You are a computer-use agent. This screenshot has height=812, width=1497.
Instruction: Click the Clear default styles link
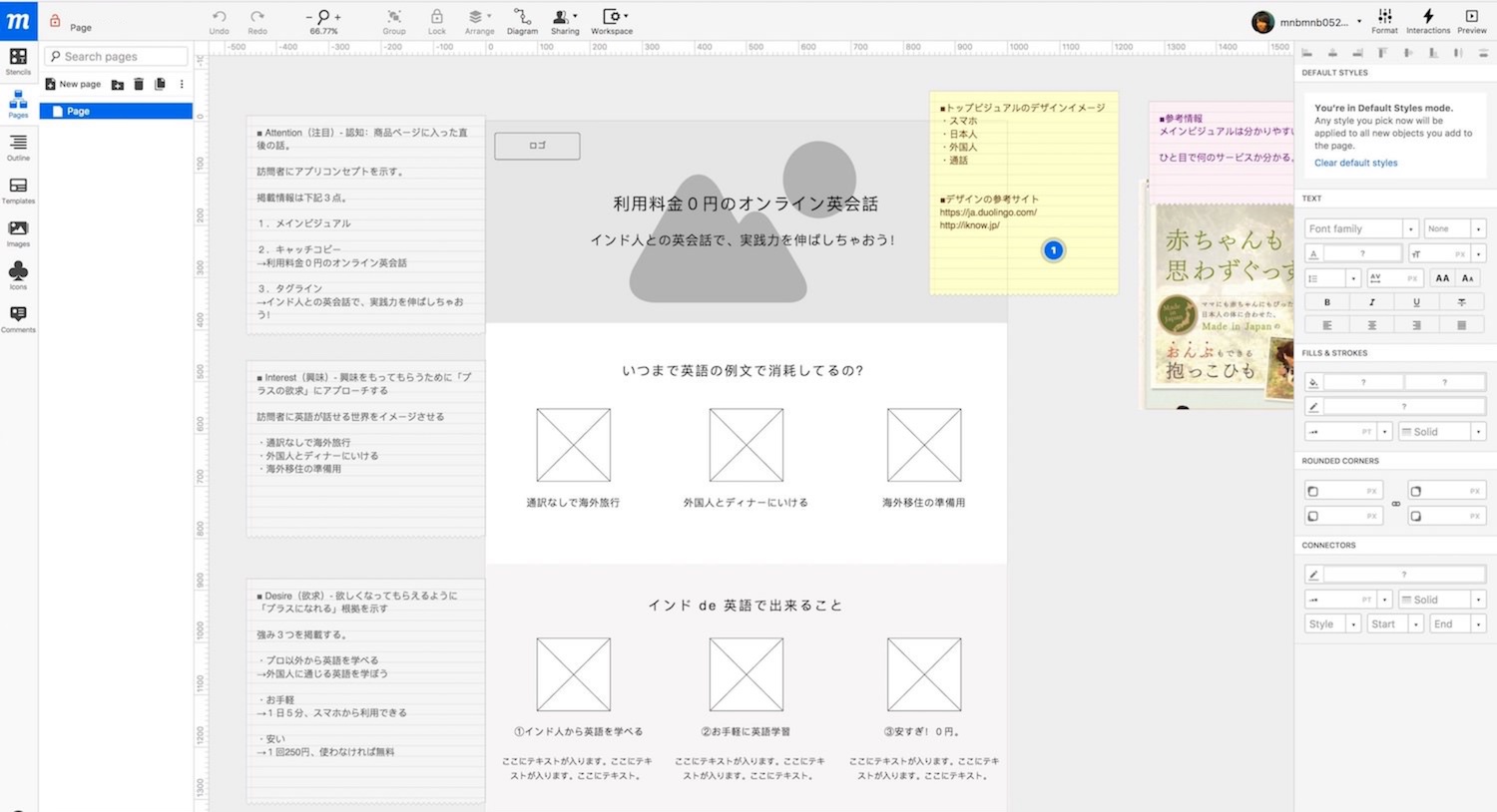pos(1355,163)
